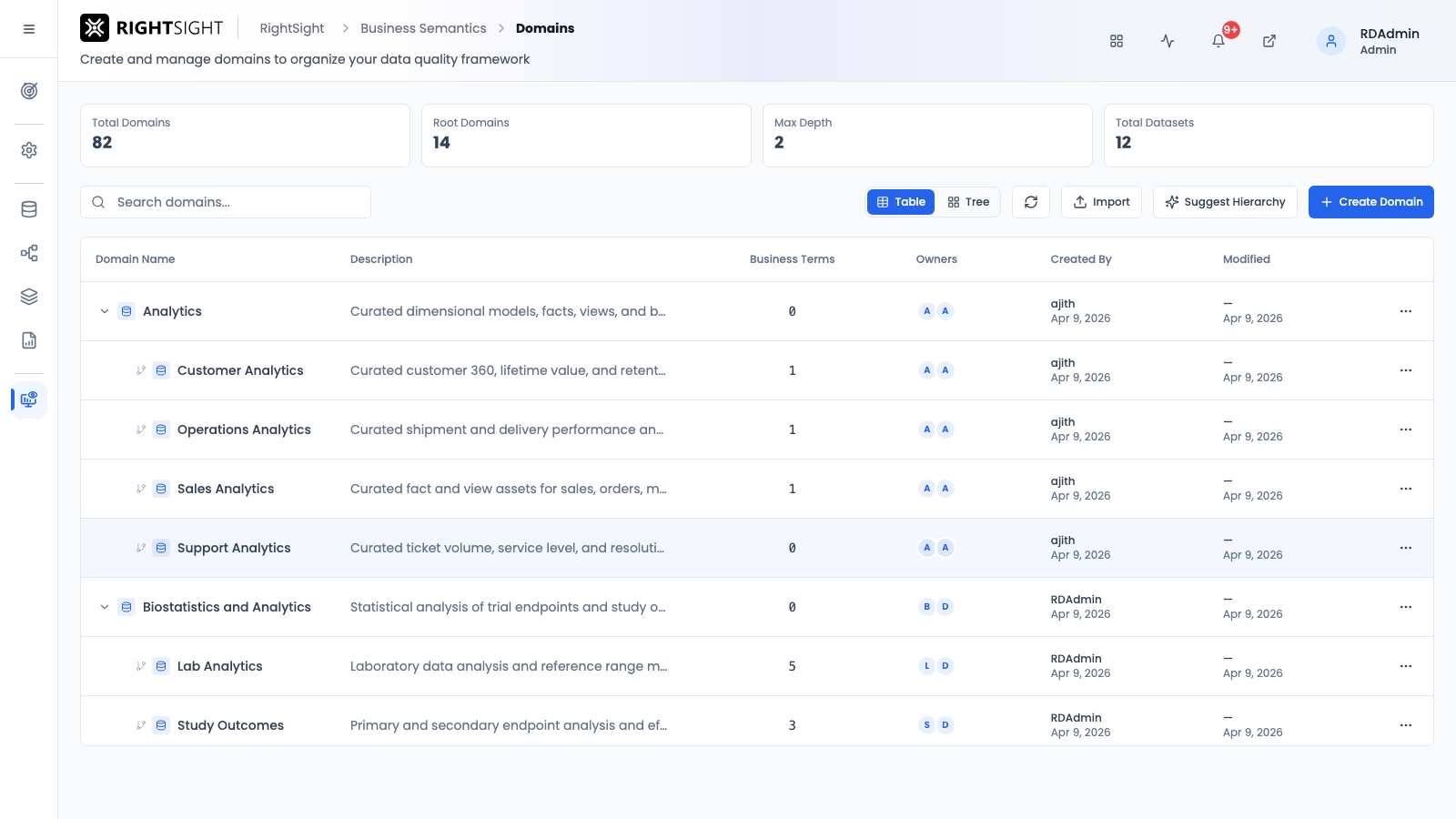The height and width of the screenshot is (819, 1456).
Task: Click the activity pulse icon in header
Action: [x=1168, y=41]
